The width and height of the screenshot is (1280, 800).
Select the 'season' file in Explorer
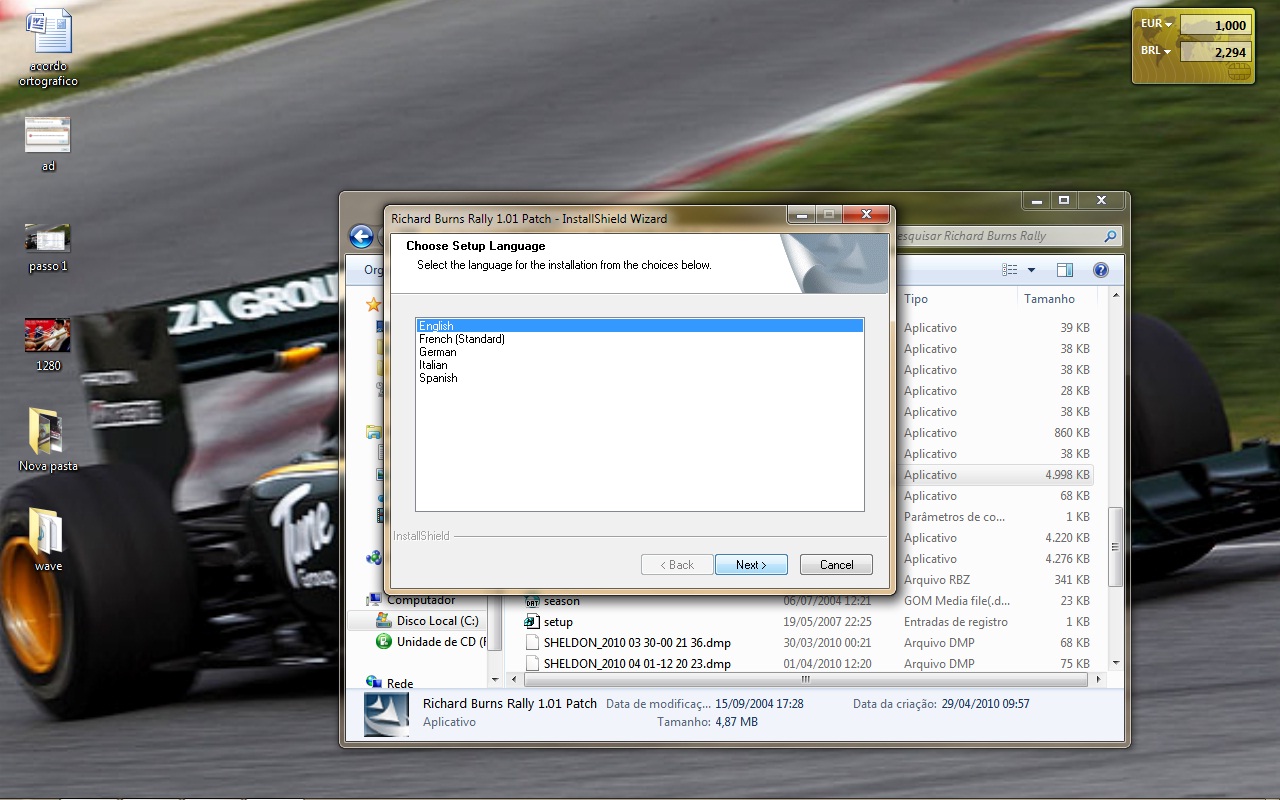(561, 601)
